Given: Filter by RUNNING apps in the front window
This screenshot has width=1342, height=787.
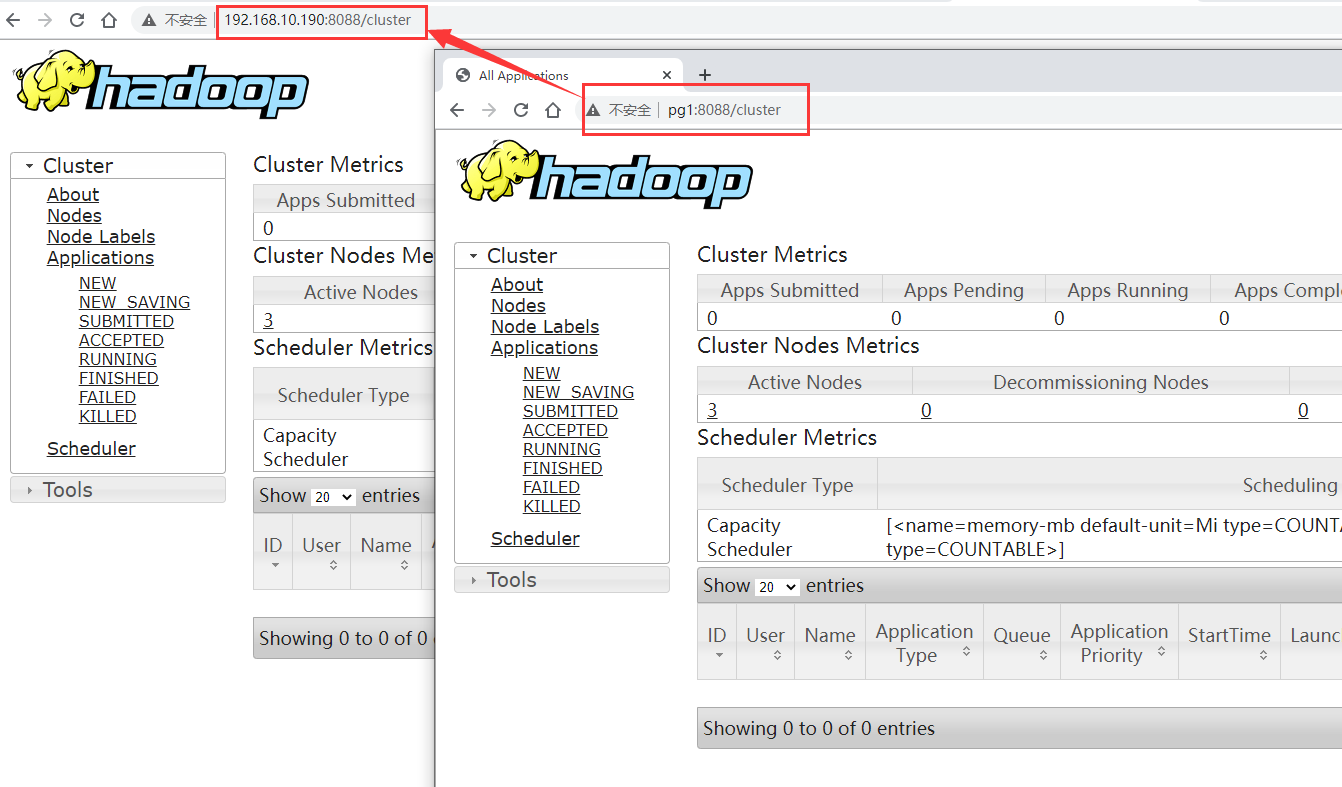Looking at the screenshot, I should click(x=562, y=449).
